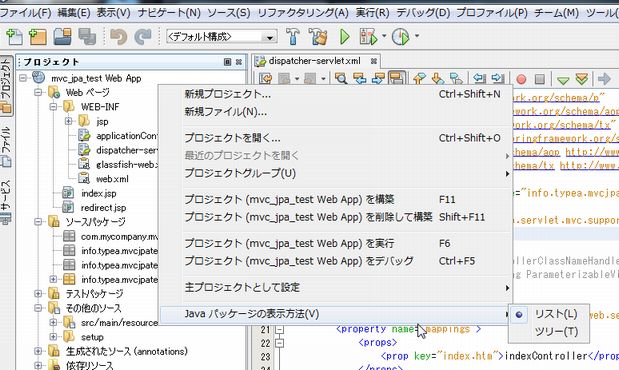This screenshot has width=619, height=370.
Task: Open the ナビゲート(N) menu
Action: [x=169, y=13]
